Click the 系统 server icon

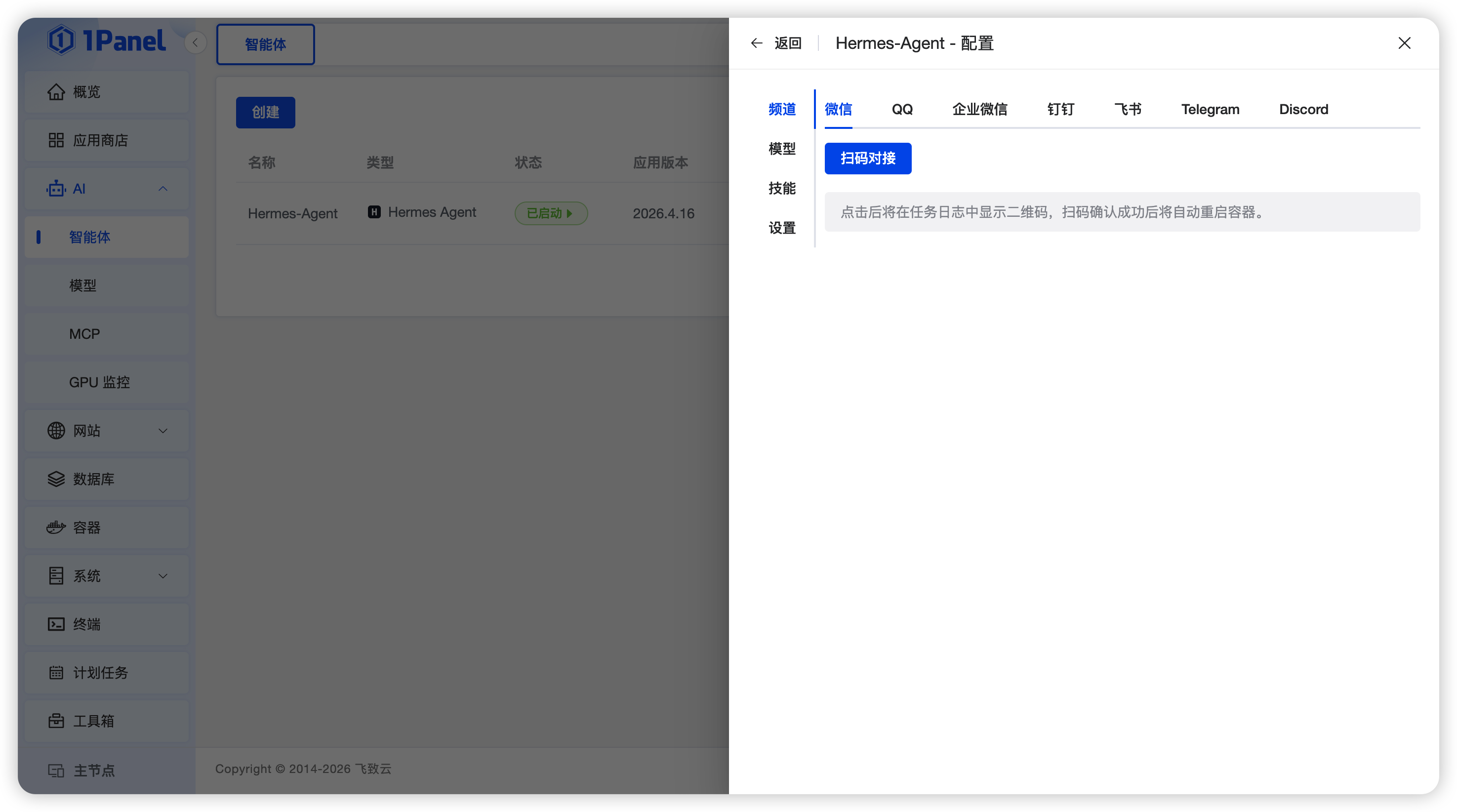click(x=56, y=575)
